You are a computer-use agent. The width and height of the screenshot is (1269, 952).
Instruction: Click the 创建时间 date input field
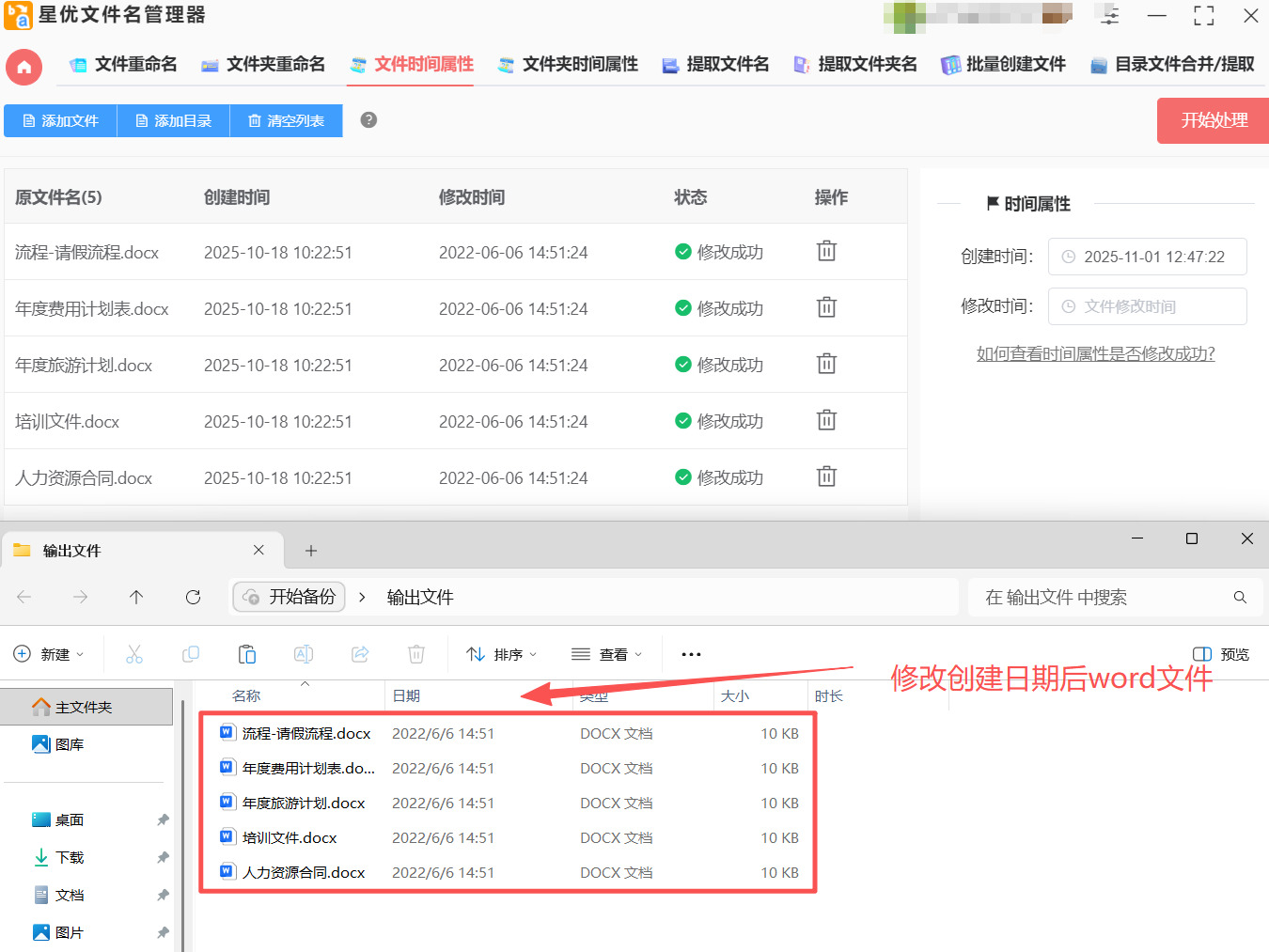[1147, 257]
